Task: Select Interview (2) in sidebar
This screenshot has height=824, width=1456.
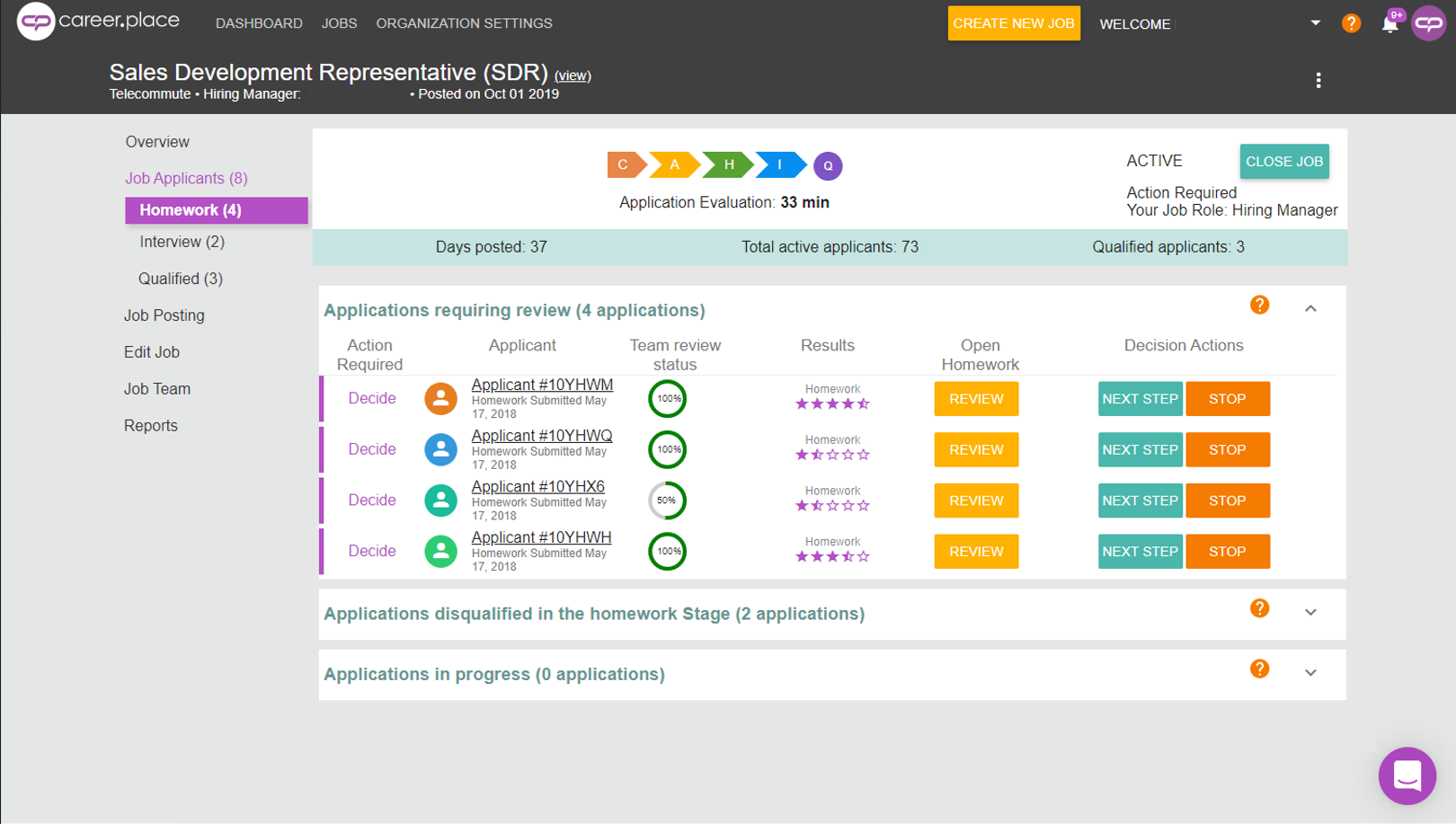Action: pyautogui.click(x=182, y=242)
